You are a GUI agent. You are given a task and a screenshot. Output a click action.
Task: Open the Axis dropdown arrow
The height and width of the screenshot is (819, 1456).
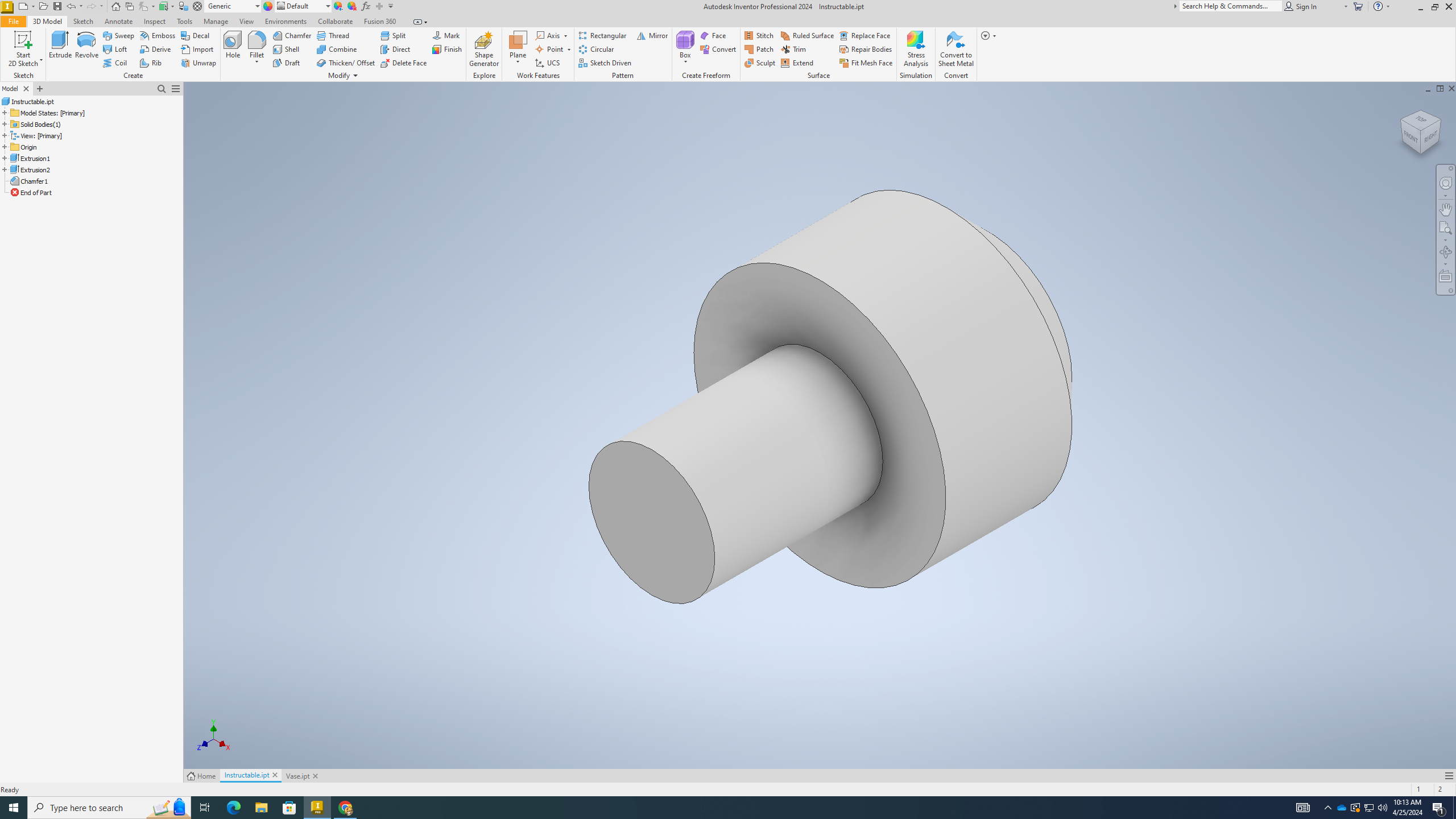tap(565, 36)
